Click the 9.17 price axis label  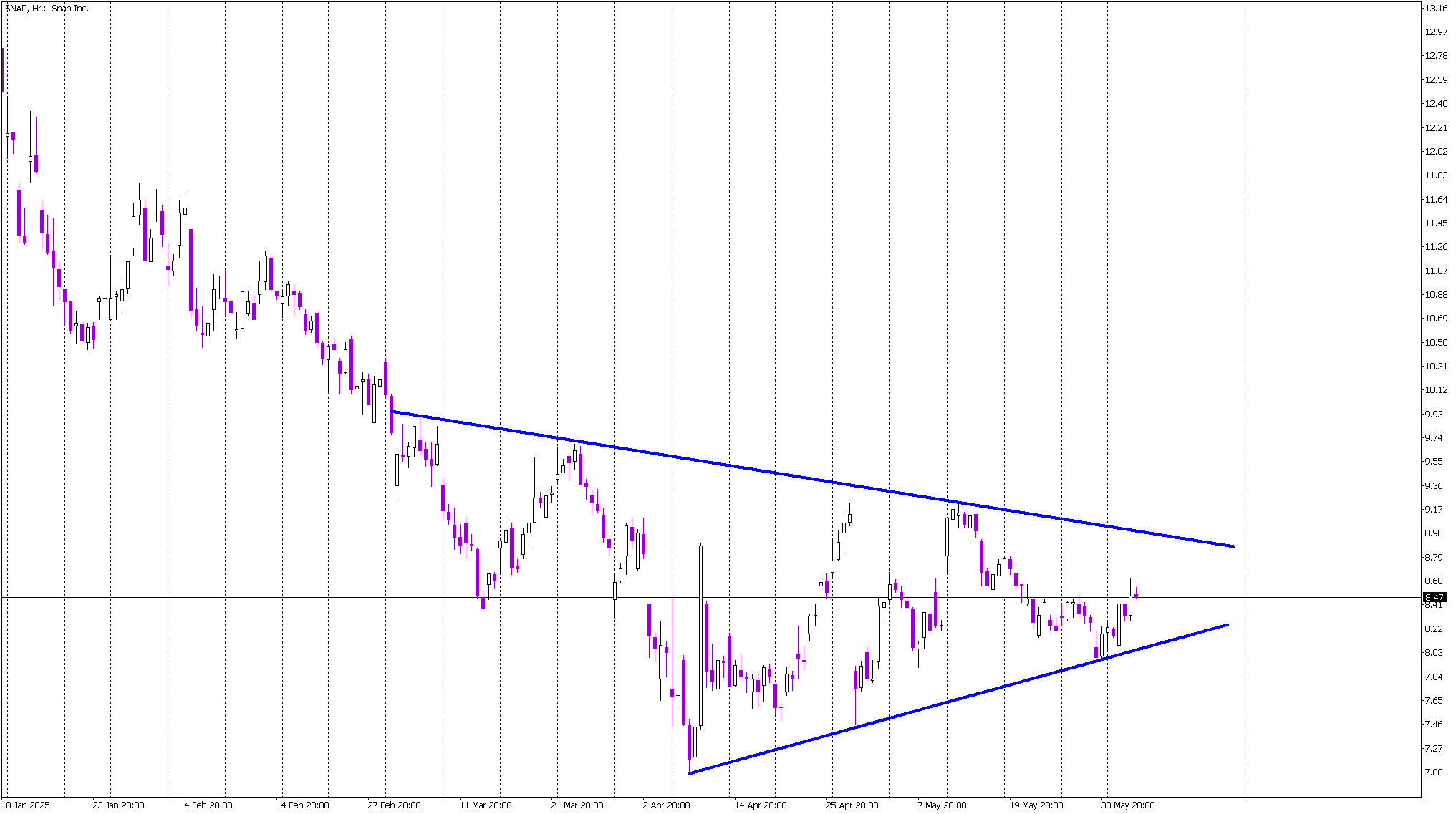point(1434,509)
